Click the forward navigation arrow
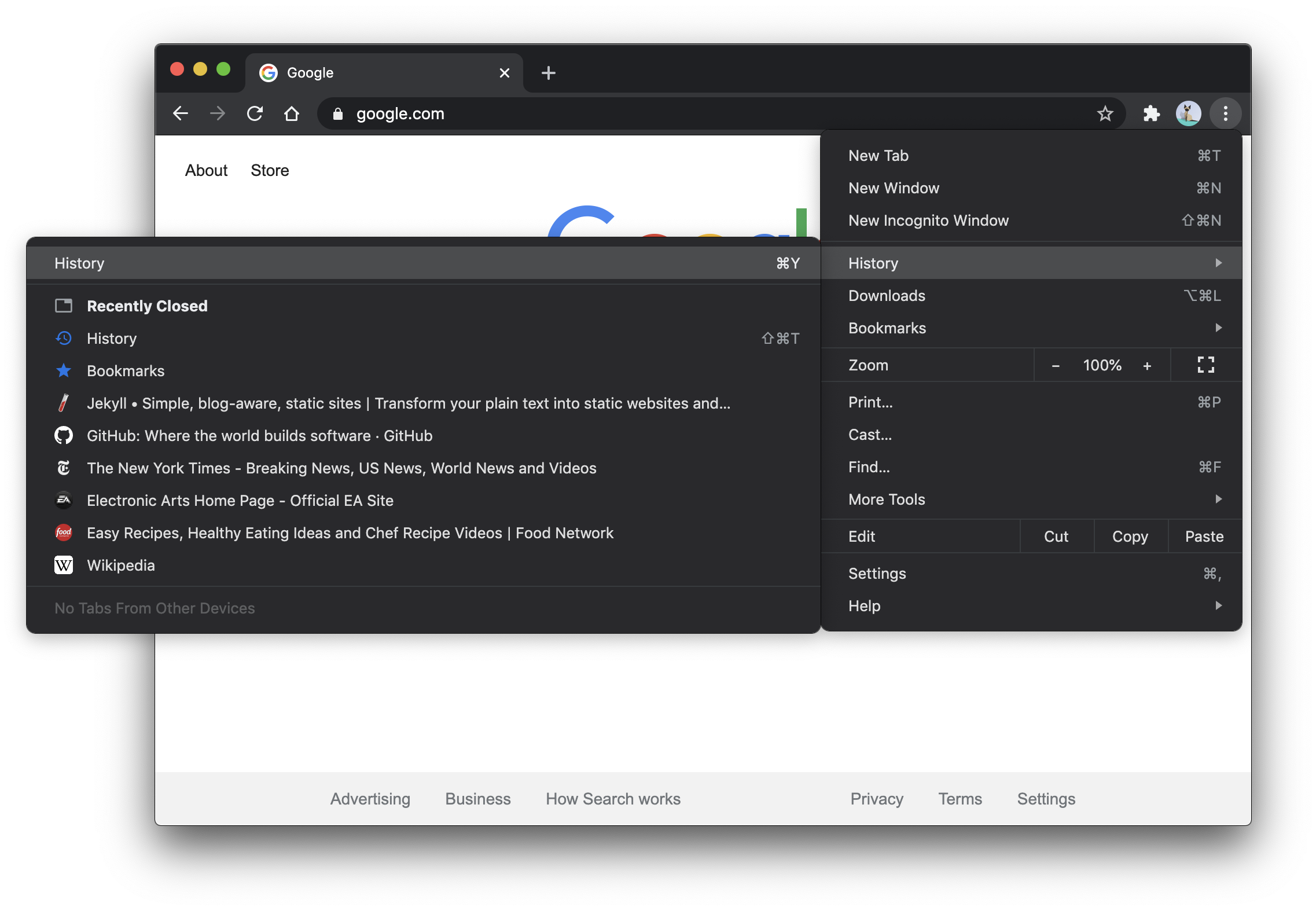Image resolution: width=1316 pixels, height=911 pixels. click(x=218, y=113)
